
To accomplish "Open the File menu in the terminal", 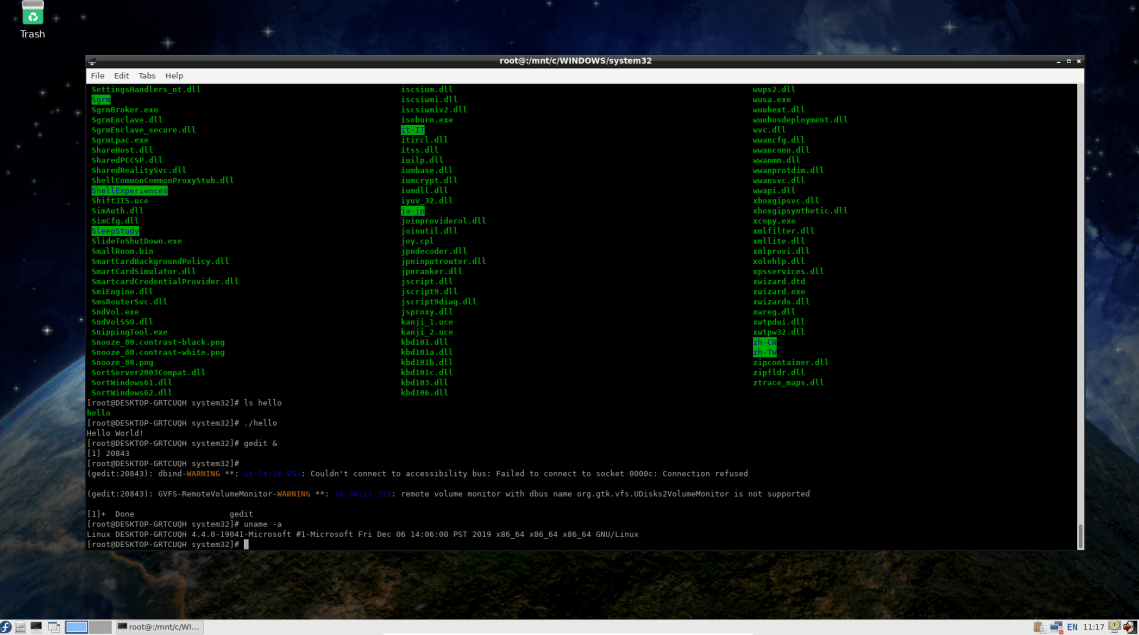I will click(x=97, y=75).
